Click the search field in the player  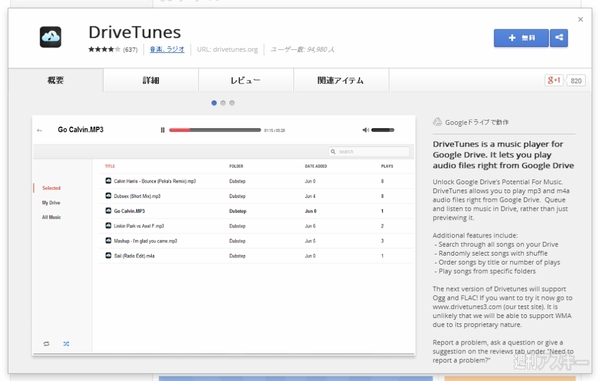[x=369, y=151]
